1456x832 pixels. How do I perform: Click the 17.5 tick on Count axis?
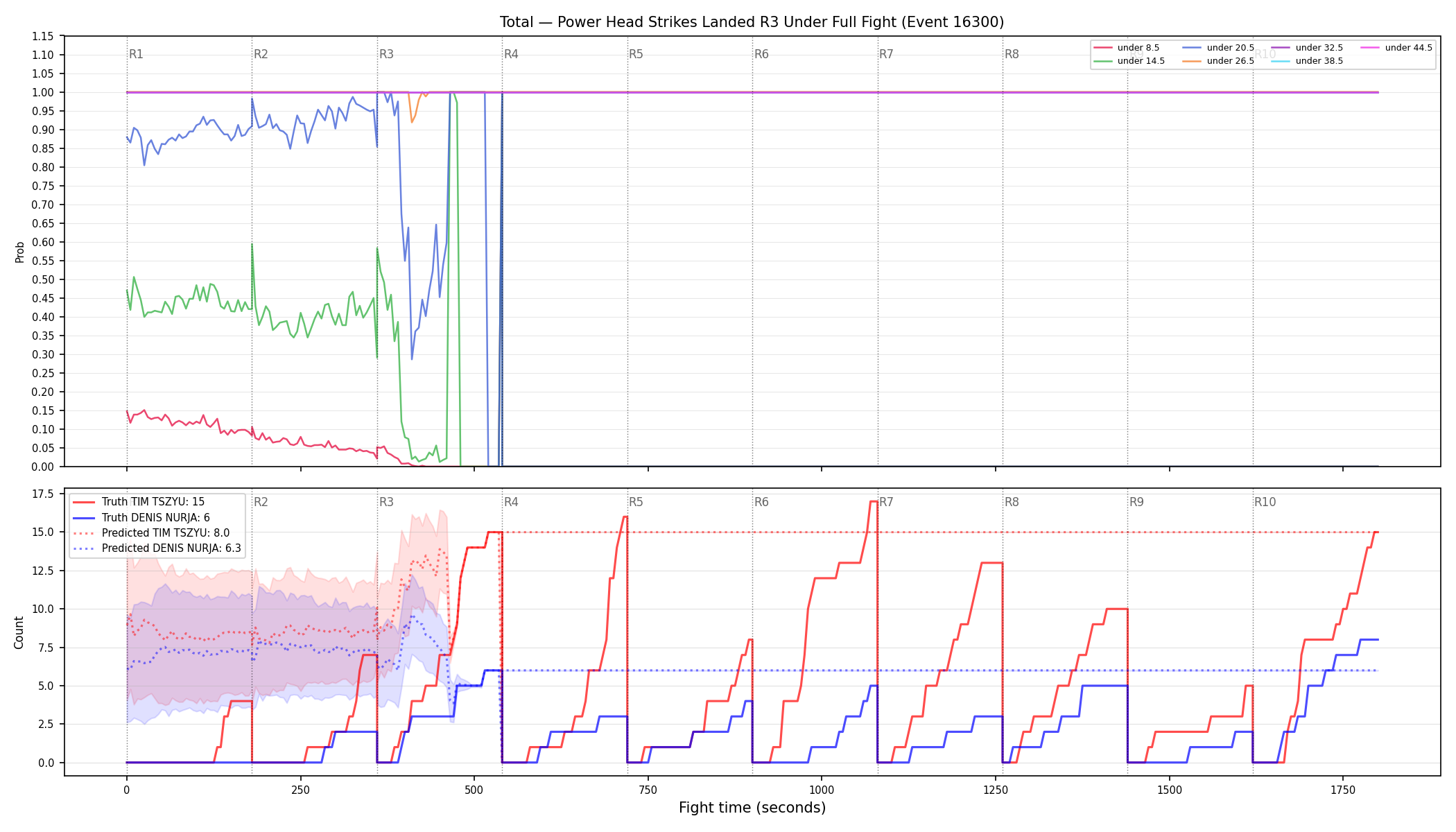tap(44, 494)
